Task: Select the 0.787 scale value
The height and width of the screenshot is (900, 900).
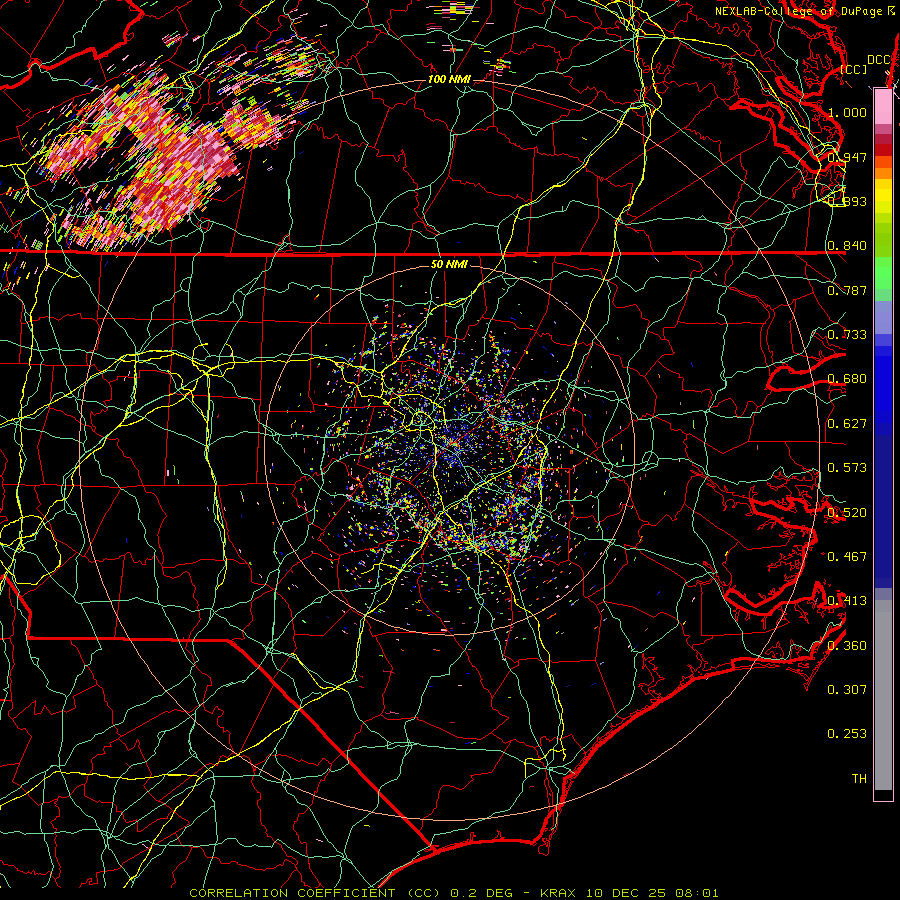Action: (x=847, y=290)
